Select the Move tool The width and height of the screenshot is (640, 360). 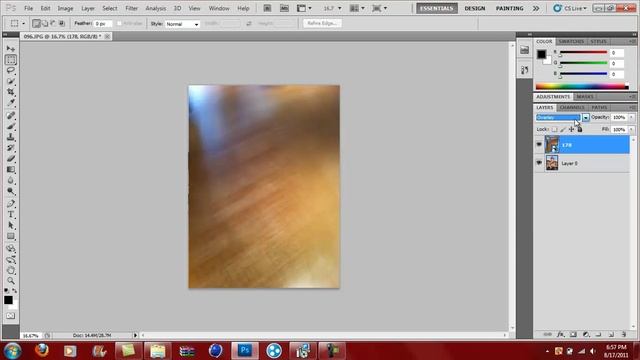(11, 49)
